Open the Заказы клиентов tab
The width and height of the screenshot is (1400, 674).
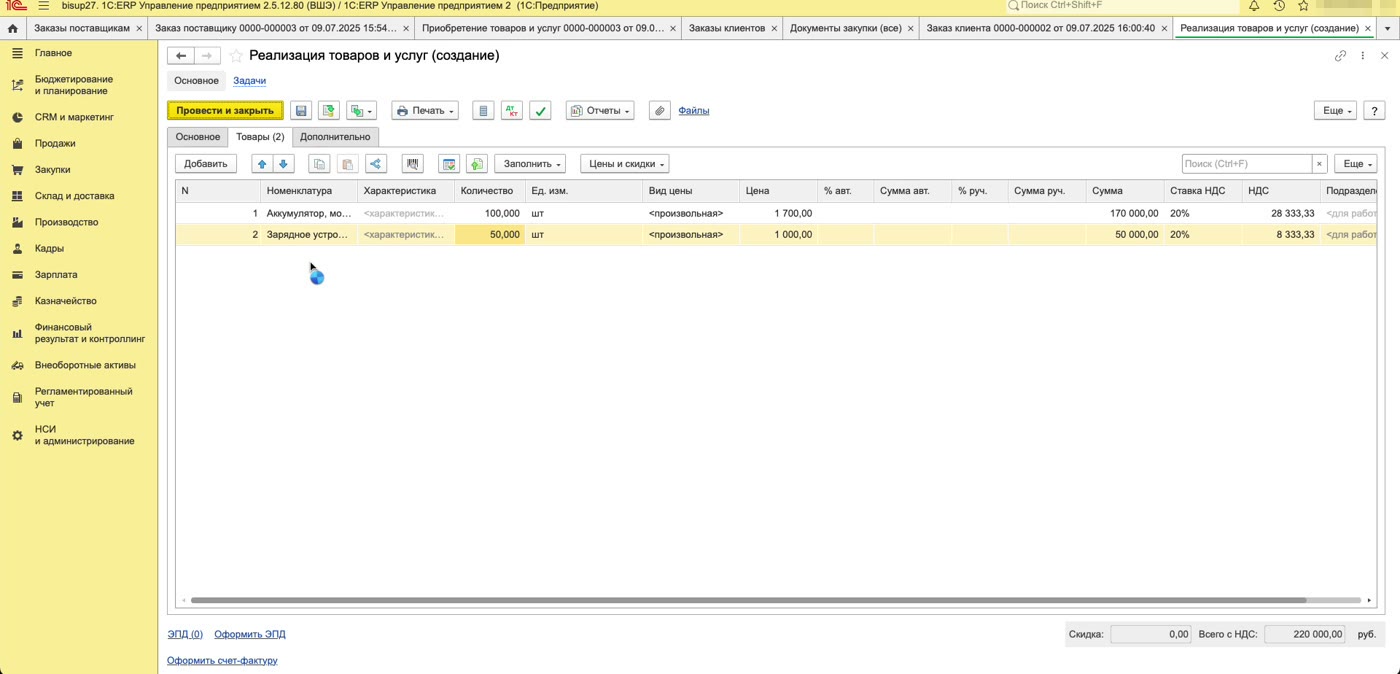727,28
